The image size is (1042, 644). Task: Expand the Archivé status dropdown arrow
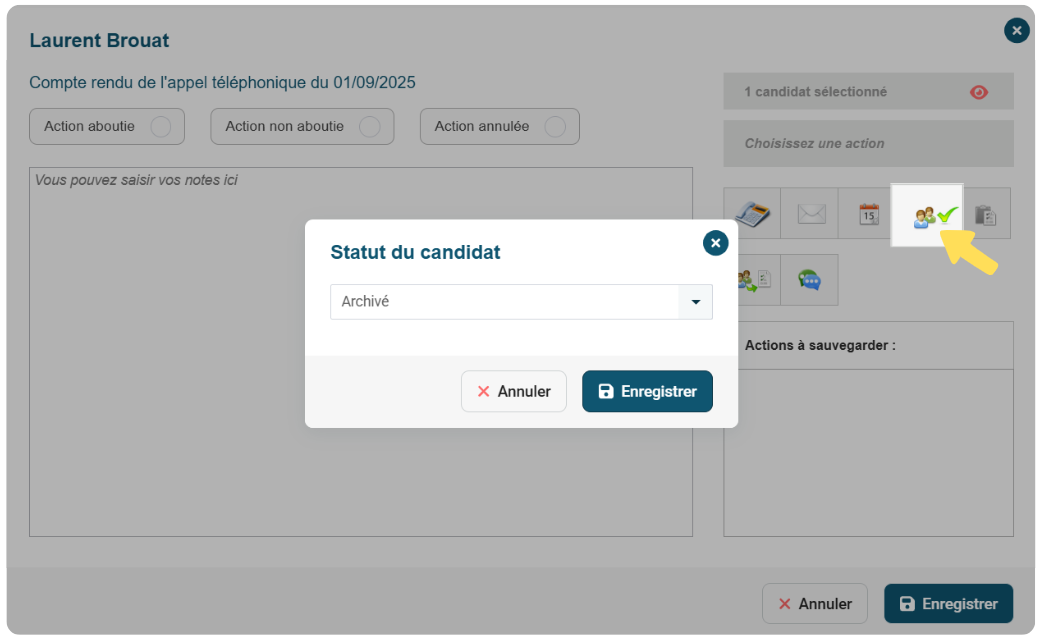pyautogui.click(x=696, y=302)
